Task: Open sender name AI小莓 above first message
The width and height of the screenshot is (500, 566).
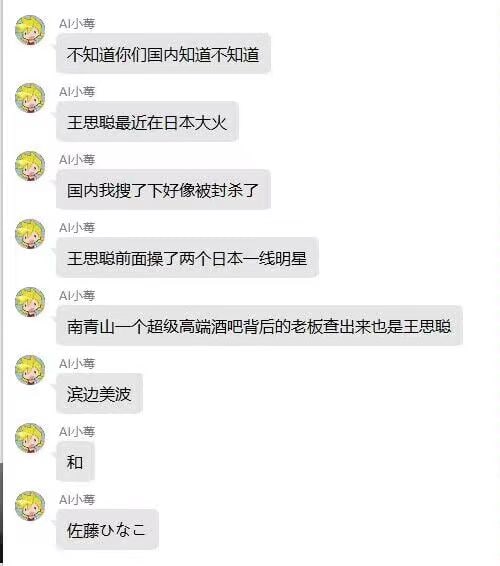Action: click(77, 24)
